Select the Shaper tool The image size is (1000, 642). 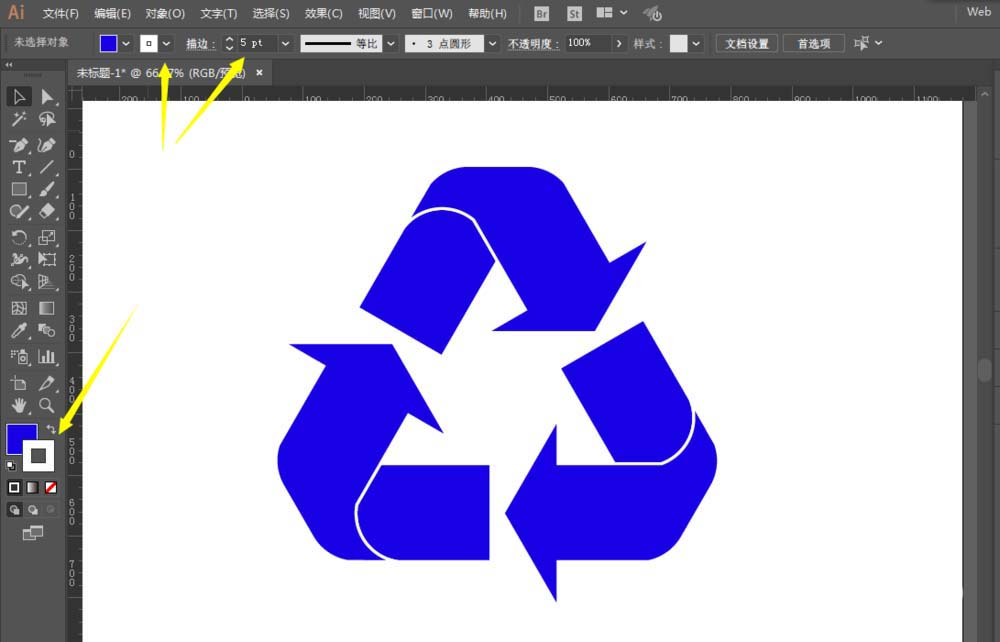[x=19, y=211]
